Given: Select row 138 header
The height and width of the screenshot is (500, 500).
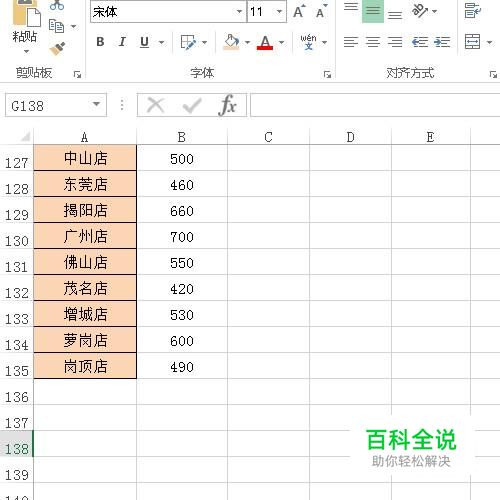Looking at the screenshot, I should 16,444.
